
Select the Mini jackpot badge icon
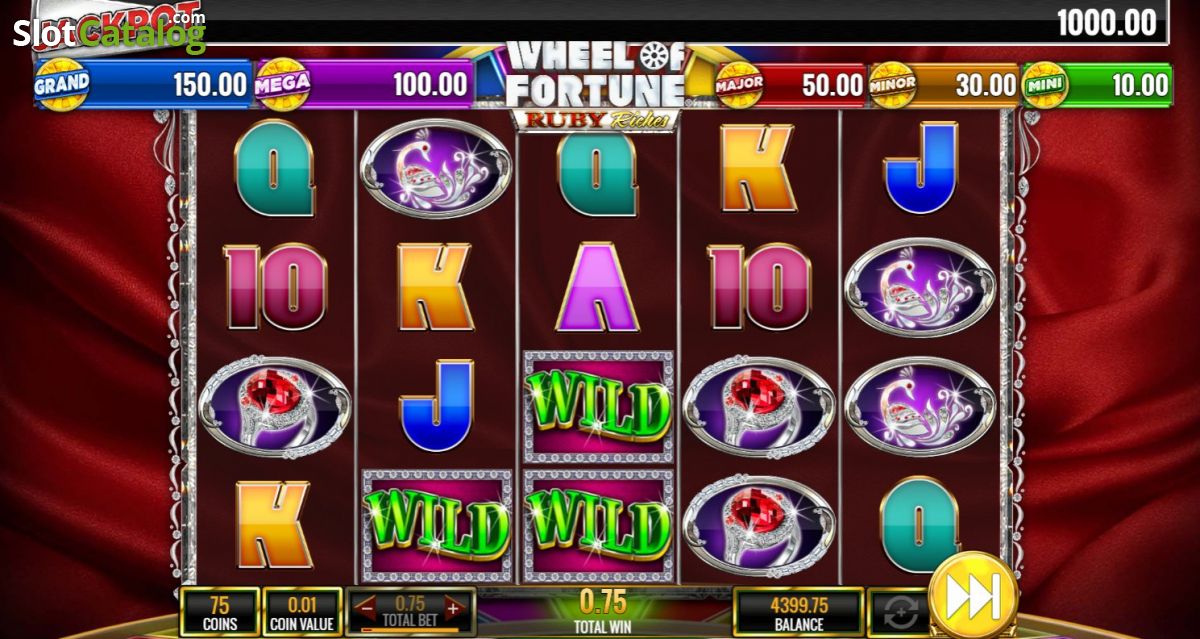click(x=1046, y=84)
